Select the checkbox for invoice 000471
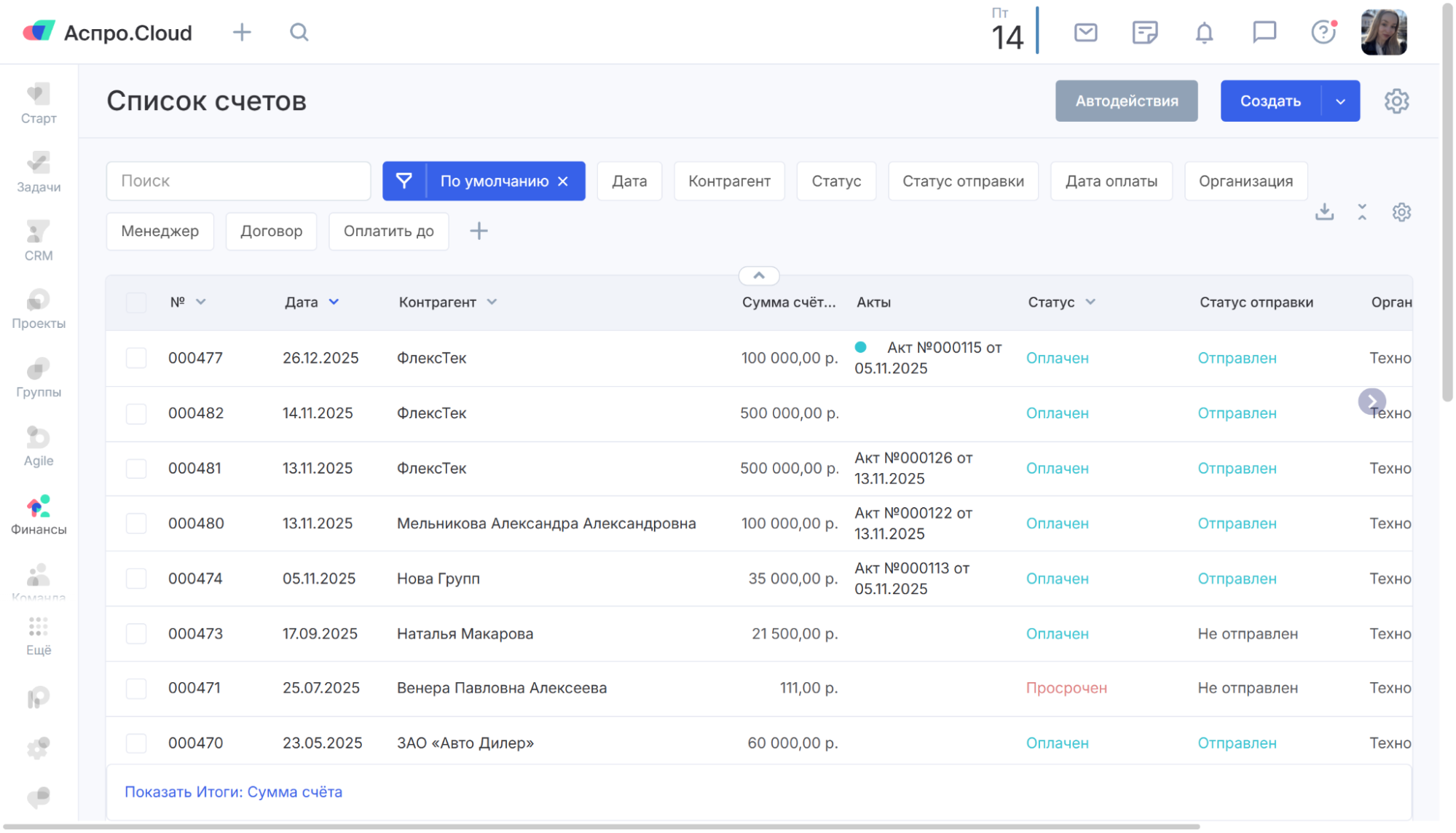Viewport: 1456px width, 833px height. pos(136,688)
